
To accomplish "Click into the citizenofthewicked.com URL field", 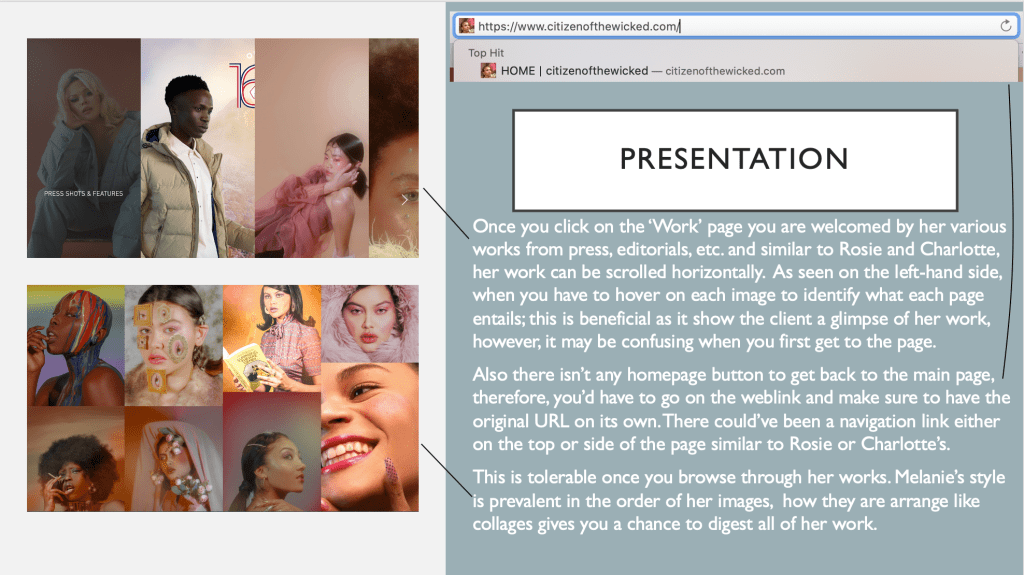I will 700,26.
